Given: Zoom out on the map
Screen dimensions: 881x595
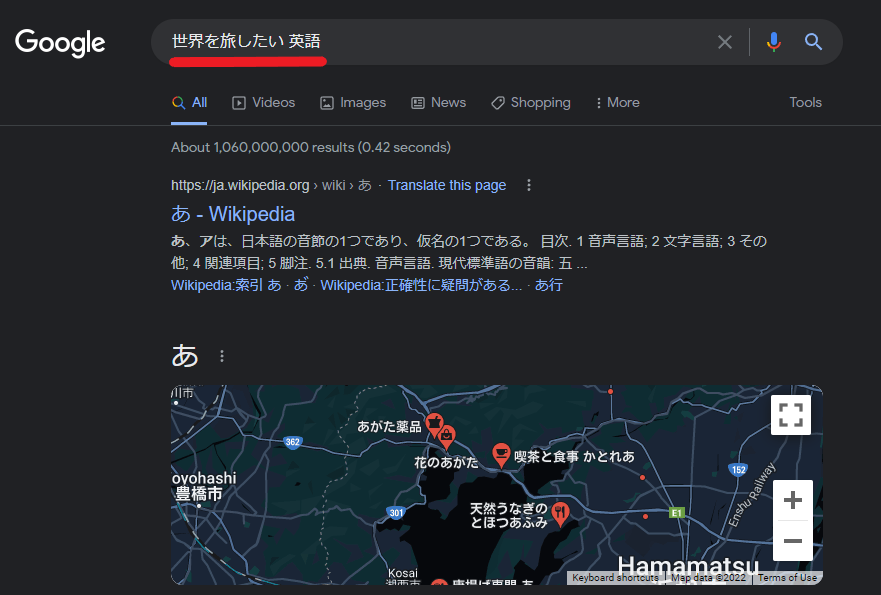Looking at the screenshot, I should tap(792, 541).
